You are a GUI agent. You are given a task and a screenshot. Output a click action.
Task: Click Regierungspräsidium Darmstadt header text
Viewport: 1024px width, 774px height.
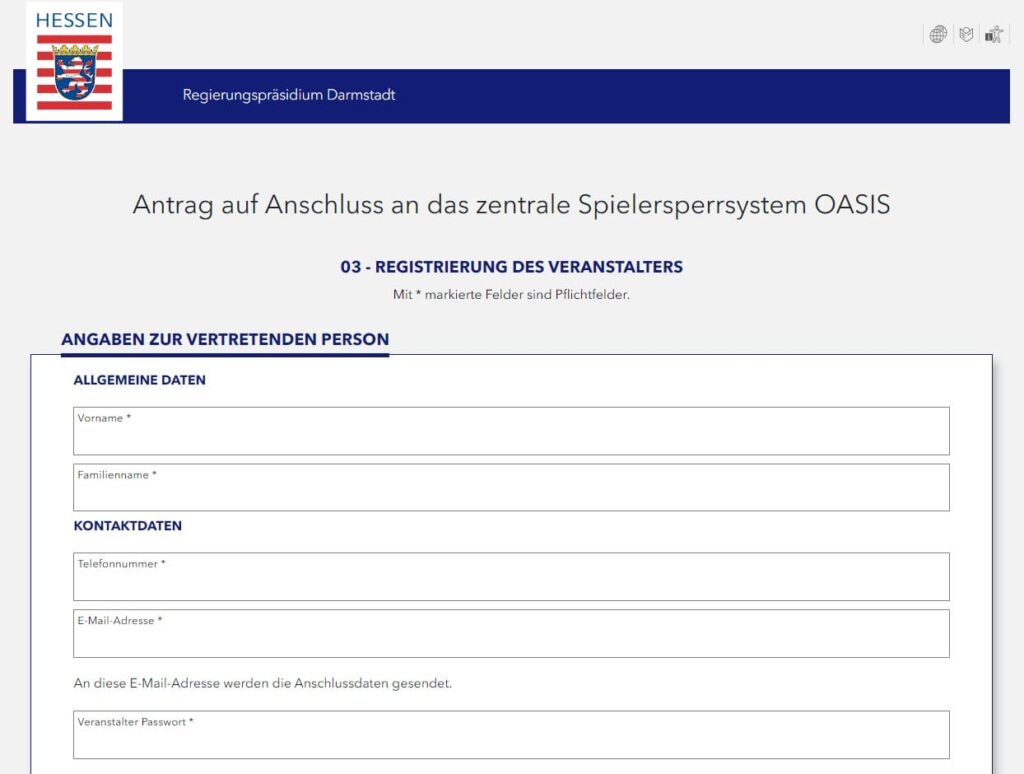tap(289, 95)
